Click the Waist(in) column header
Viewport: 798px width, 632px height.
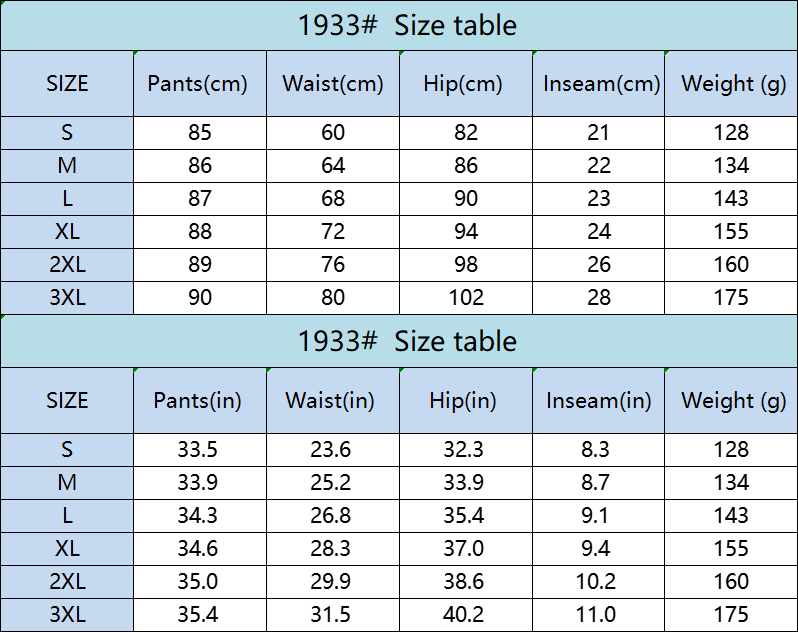333,400
